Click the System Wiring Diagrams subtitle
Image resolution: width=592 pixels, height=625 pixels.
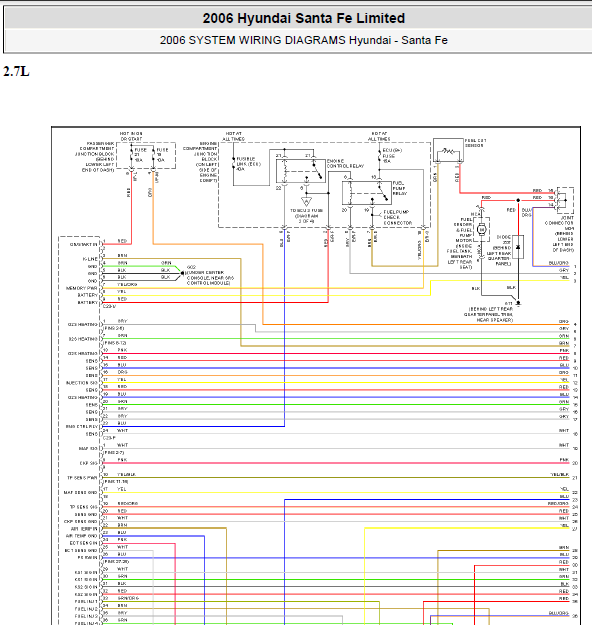click(304, 40)
